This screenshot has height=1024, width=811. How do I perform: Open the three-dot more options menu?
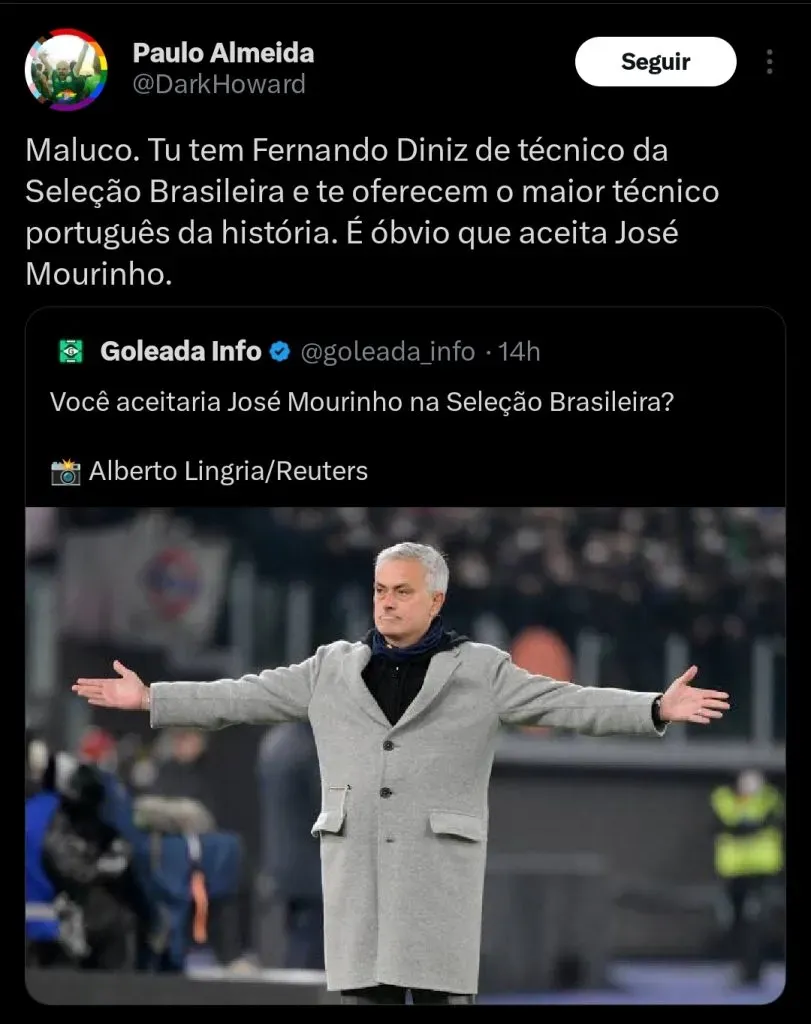coord(769,62)
